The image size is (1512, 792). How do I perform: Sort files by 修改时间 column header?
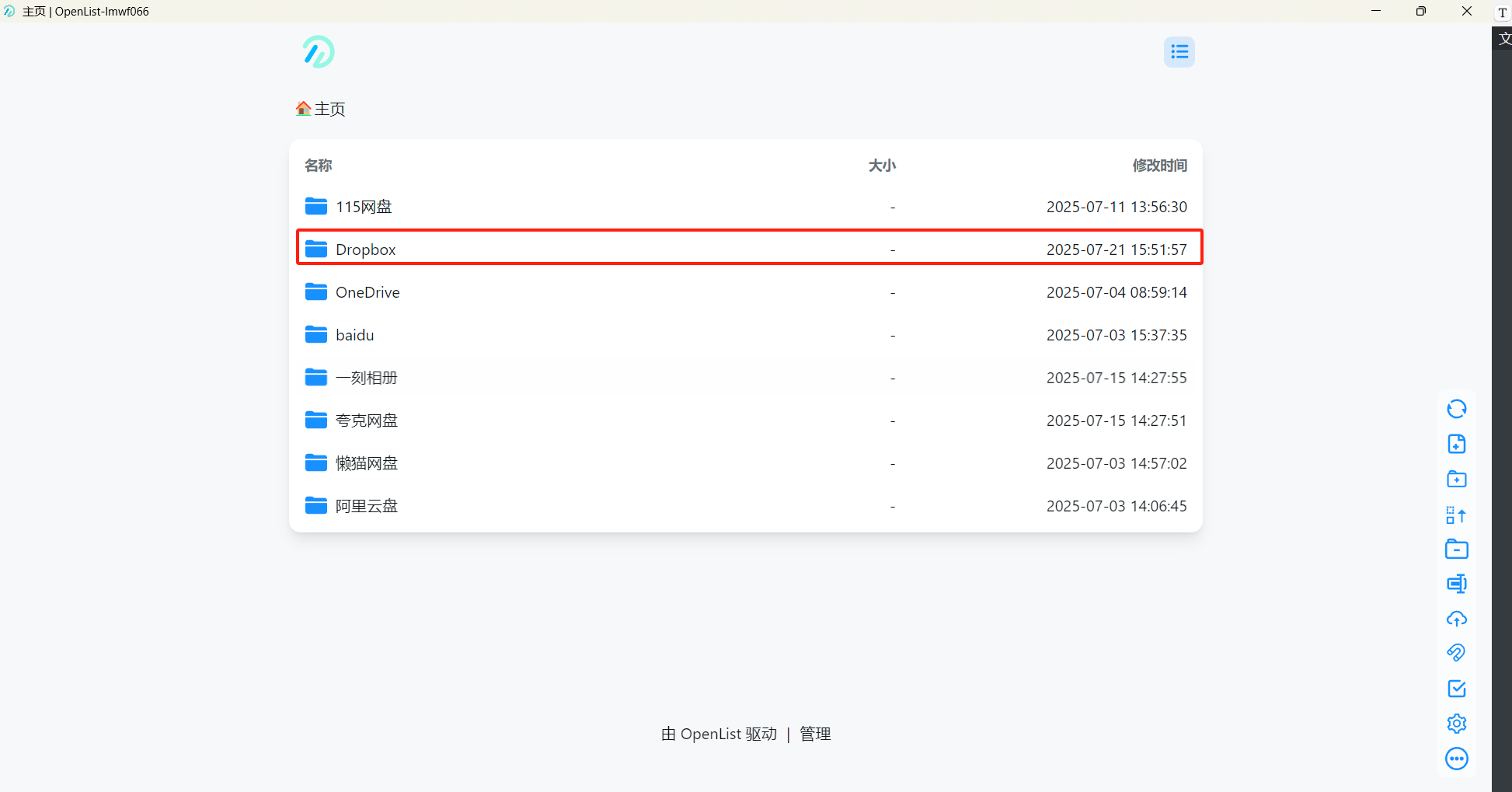point(1159,166)
